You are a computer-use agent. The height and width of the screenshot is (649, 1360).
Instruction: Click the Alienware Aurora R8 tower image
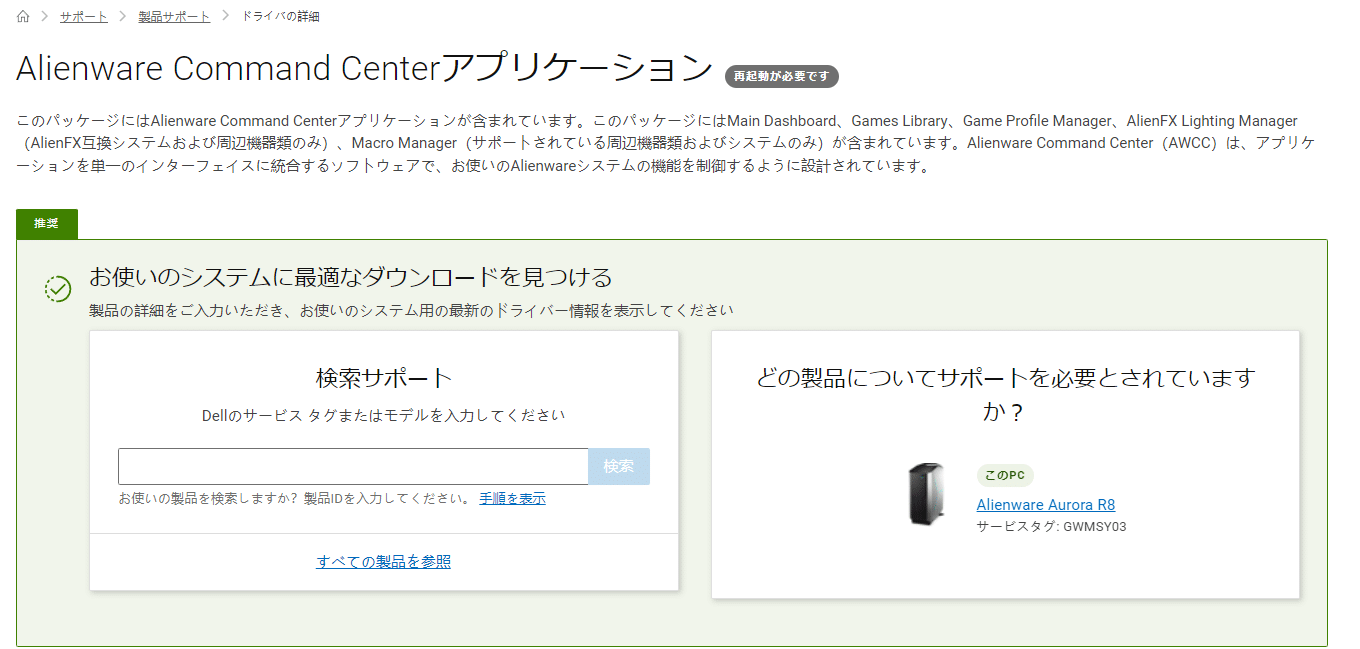click(x=926, y=494)
